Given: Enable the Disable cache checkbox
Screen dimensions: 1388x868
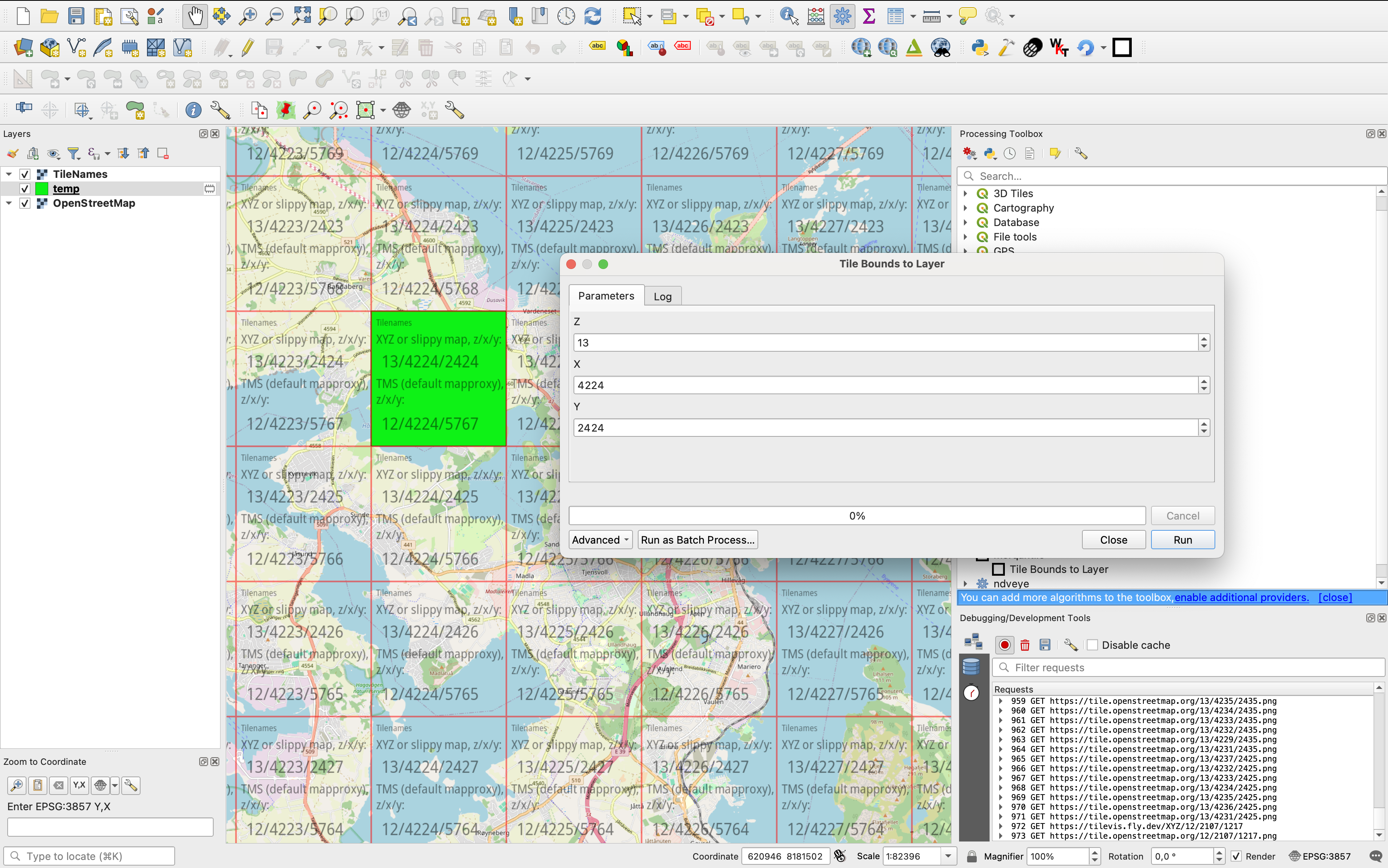Looking at the screenshot, I should [1092, 645].
